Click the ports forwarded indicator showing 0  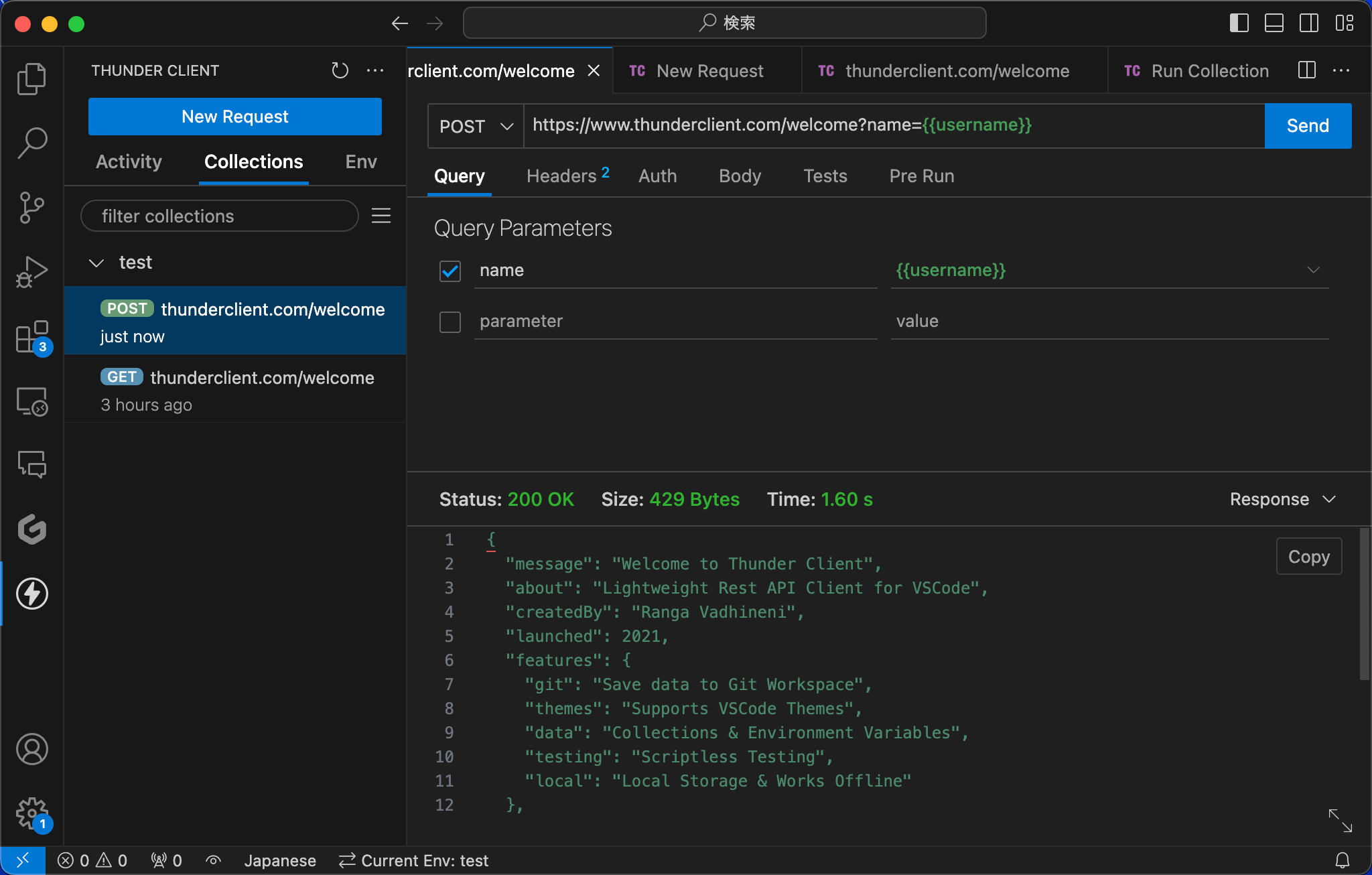[166, 860]
